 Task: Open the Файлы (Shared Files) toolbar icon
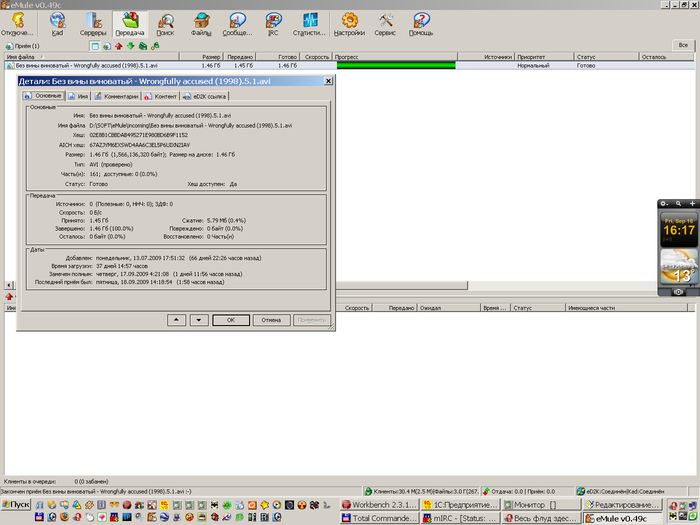201,24
